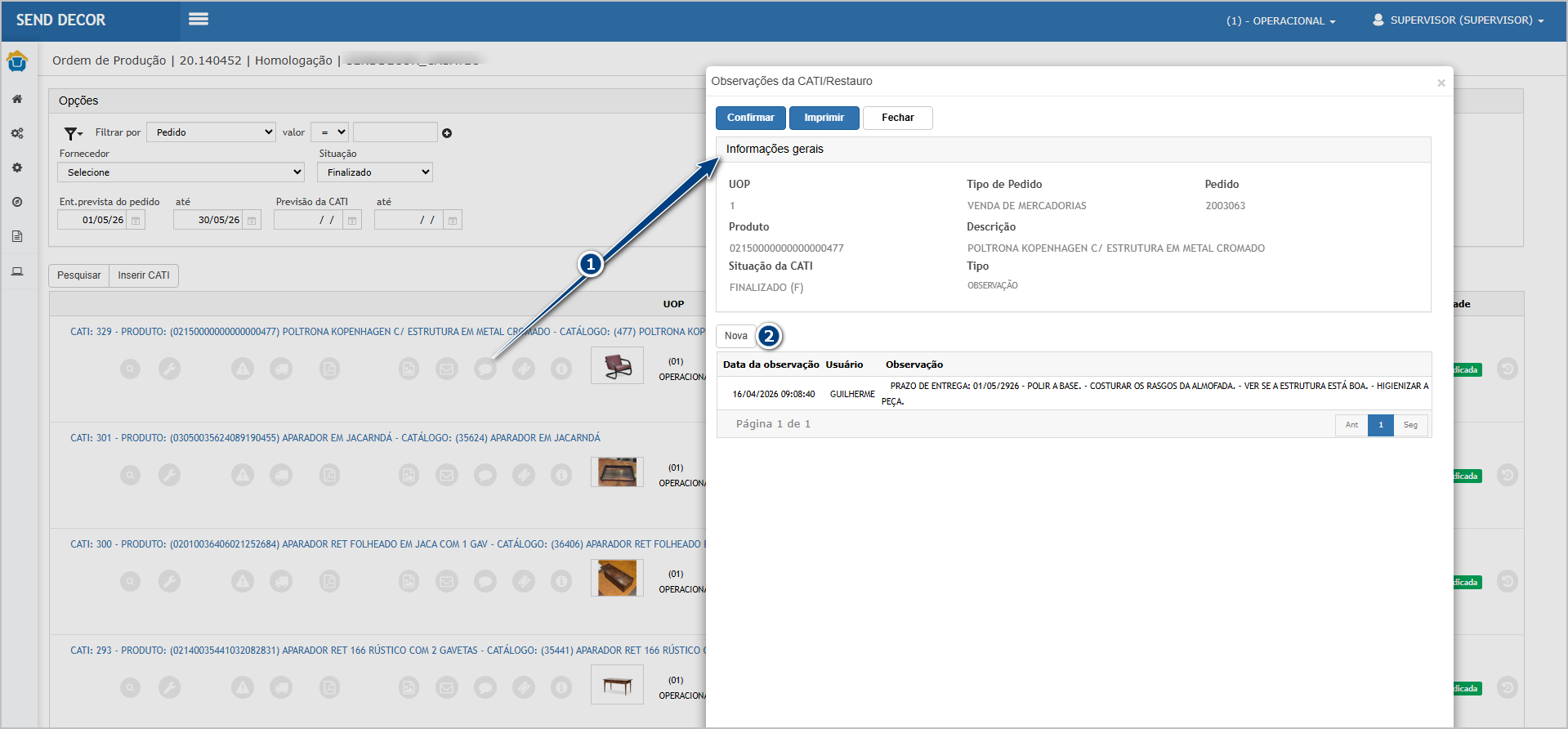Viewport: 1568px width, 729px height.
Task: Open calendar for Ent.prevista do pedido start date
Action: [x=136, y=221]
